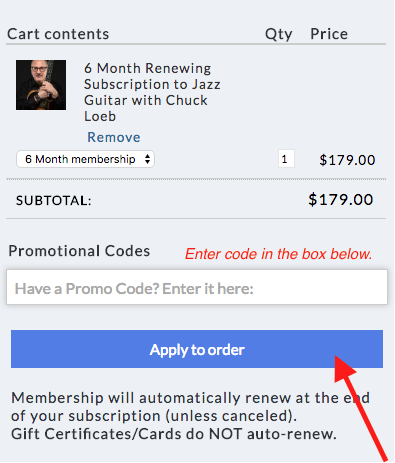Select the quantity field showing 1
The width and height of the screenshot is (395, 463).
286,159
